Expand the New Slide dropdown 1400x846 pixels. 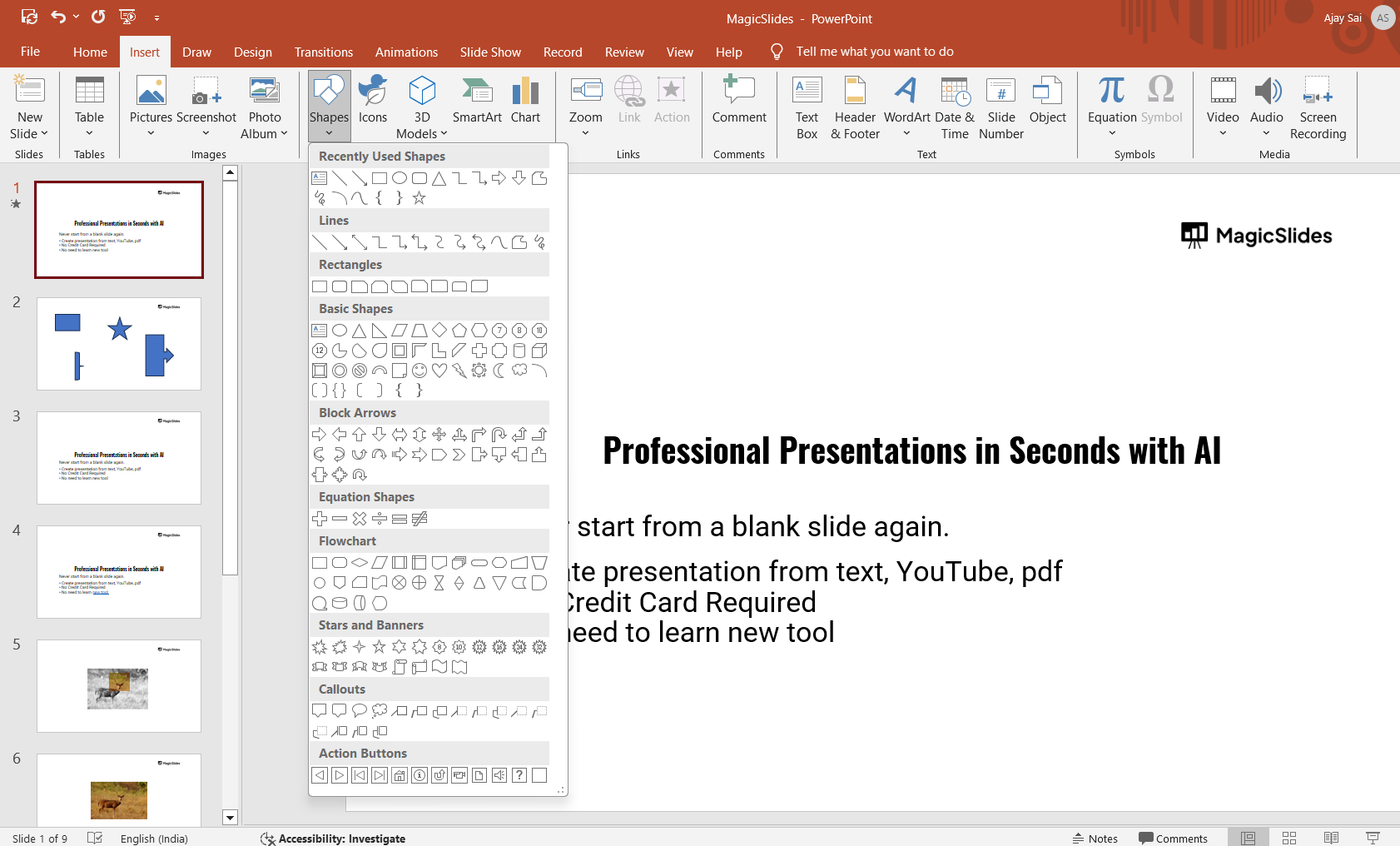pos(29,133)
